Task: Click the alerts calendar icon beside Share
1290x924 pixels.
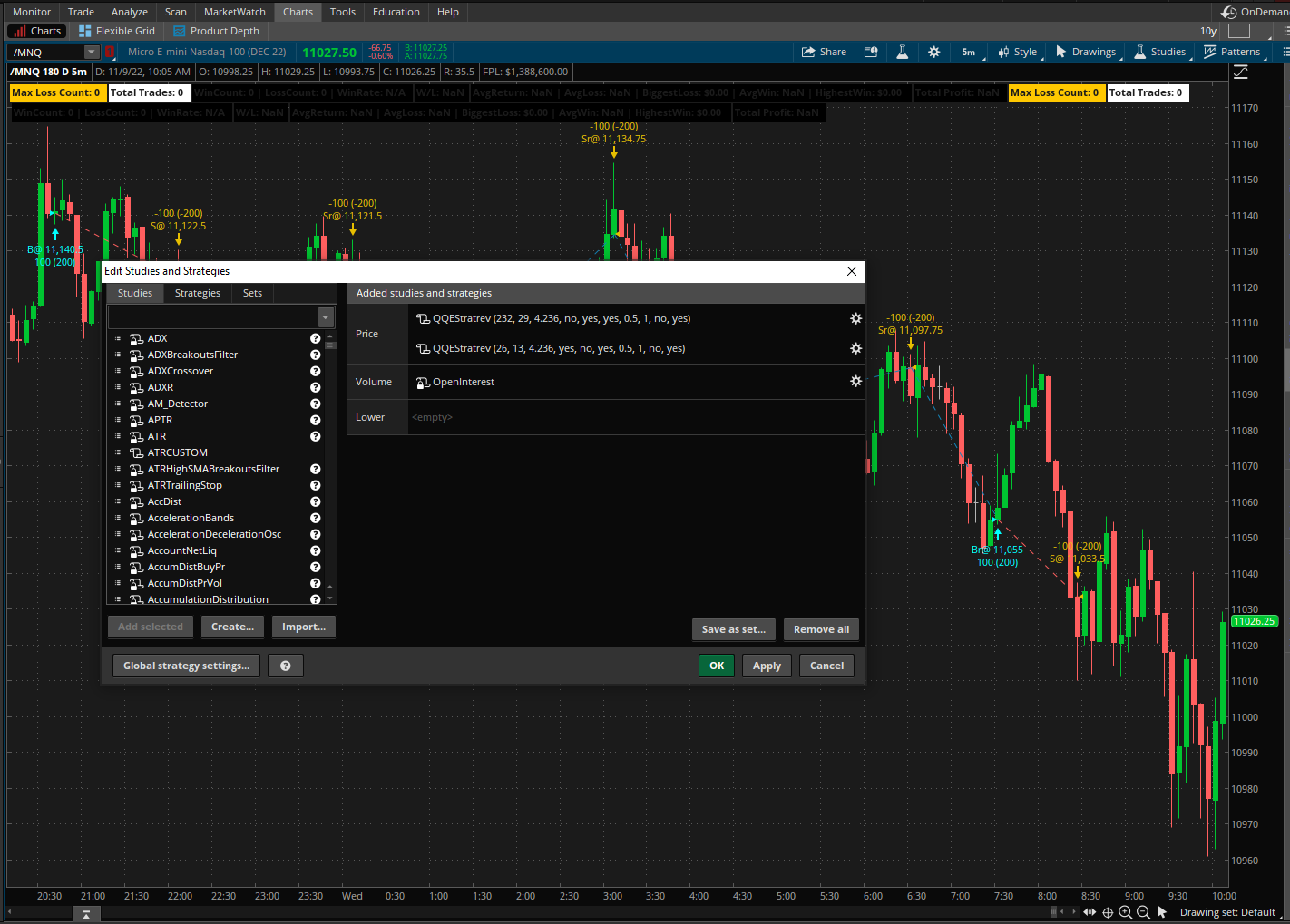Action: (x=871, y=52)
